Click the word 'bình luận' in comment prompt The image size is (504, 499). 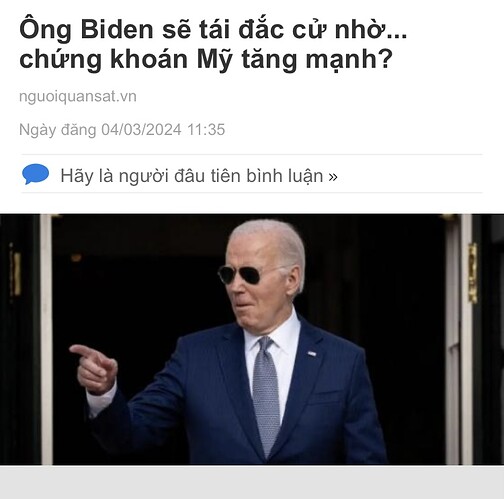(x=285, y=176)
